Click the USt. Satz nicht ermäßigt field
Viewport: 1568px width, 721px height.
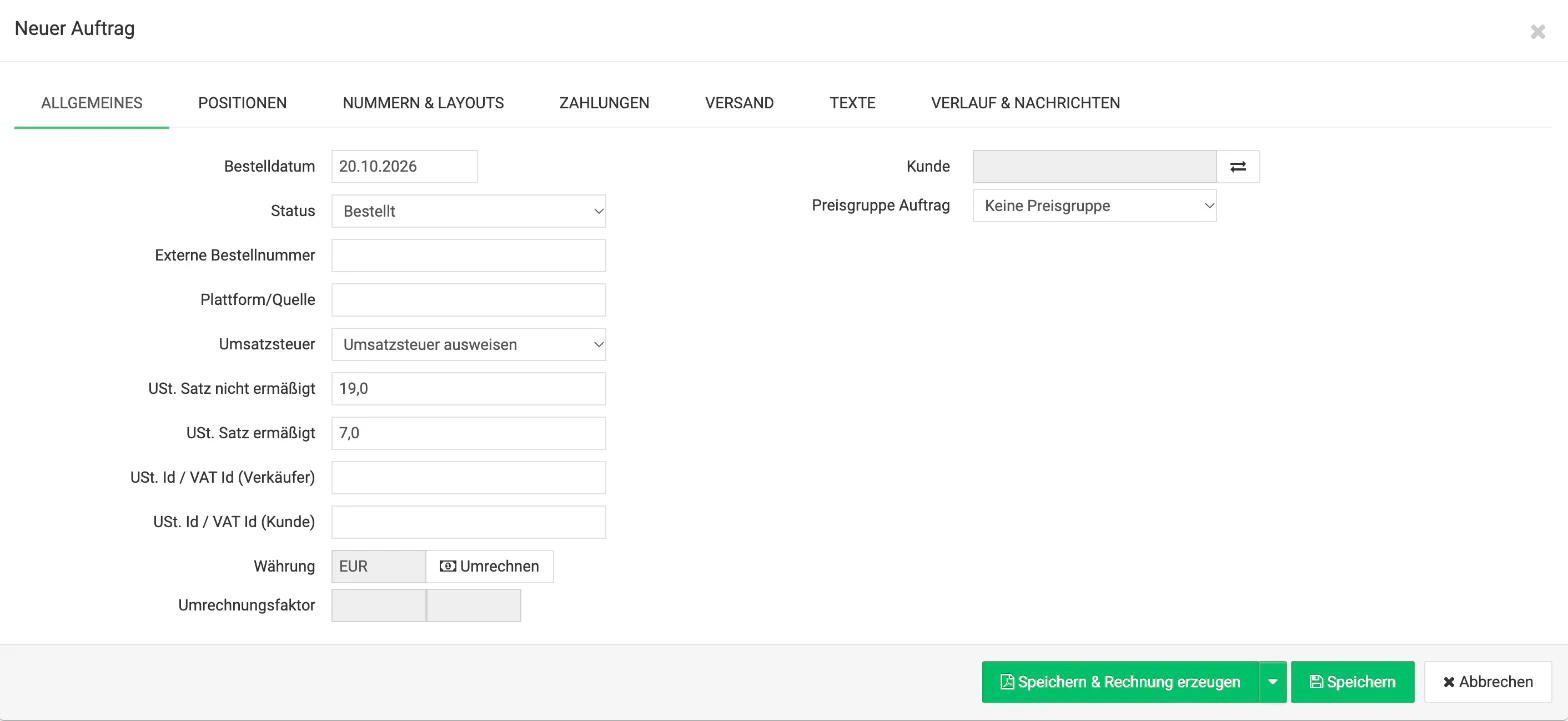(469, 388)
